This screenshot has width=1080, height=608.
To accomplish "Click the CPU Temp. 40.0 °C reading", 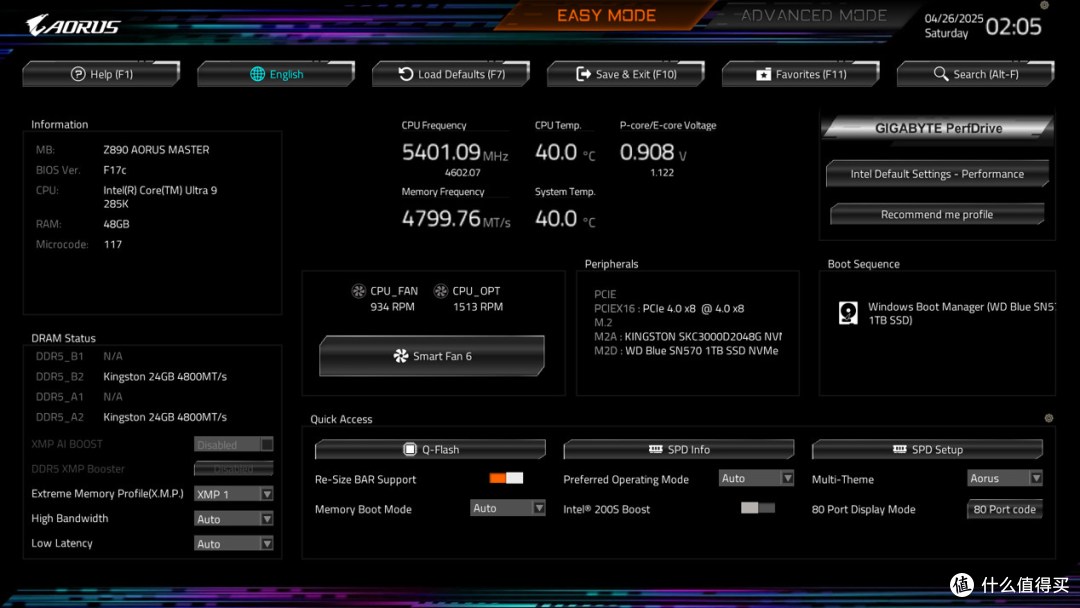I will tap(565, 152).
